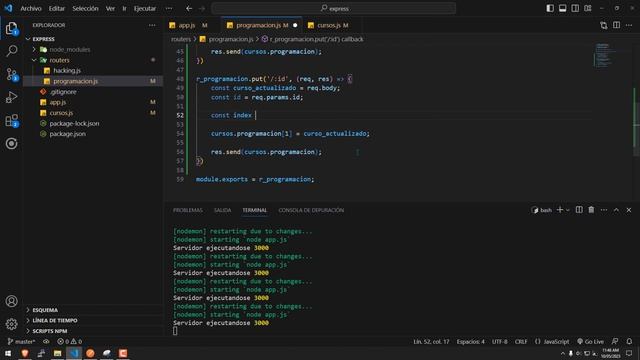Open editor more actions menu
Image resolution: width=640 pixels, height=360 pixels.
coord(629,25)
